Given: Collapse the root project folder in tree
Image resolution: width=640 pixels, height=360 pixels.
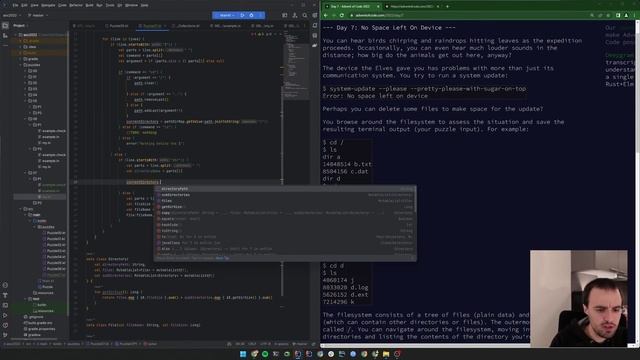Looking at the screenshot, I should [16, 35].
